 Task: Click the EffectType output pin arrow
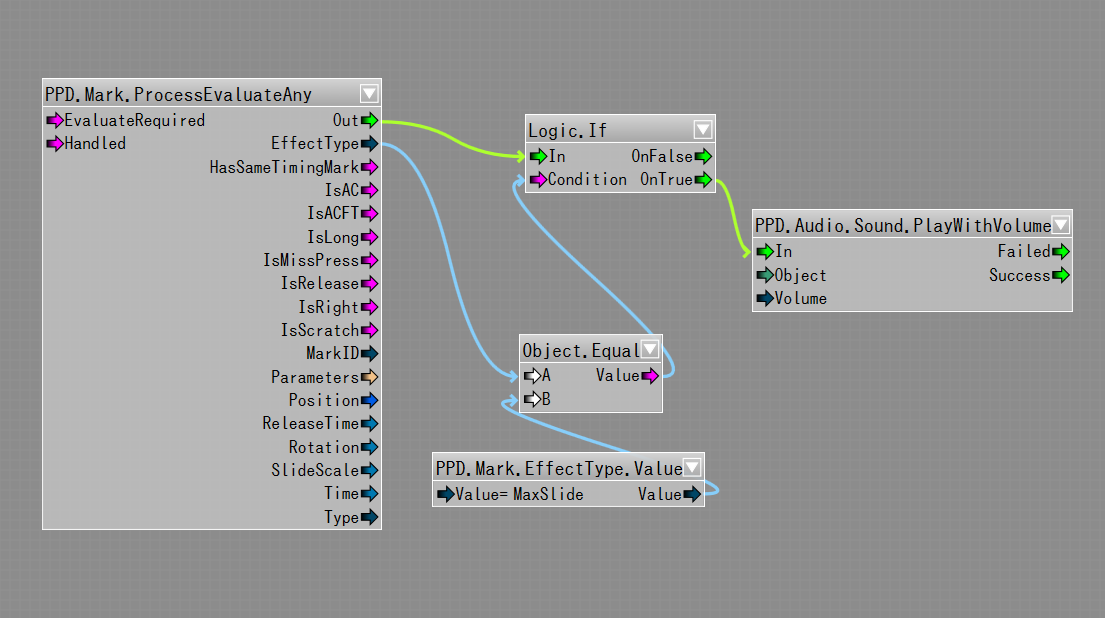tap(369, 144)
